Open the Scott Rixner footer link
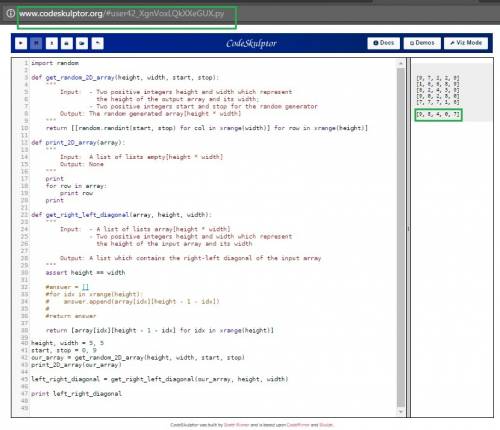This screenshot has height=430, width=500. (x=236, y=425)
